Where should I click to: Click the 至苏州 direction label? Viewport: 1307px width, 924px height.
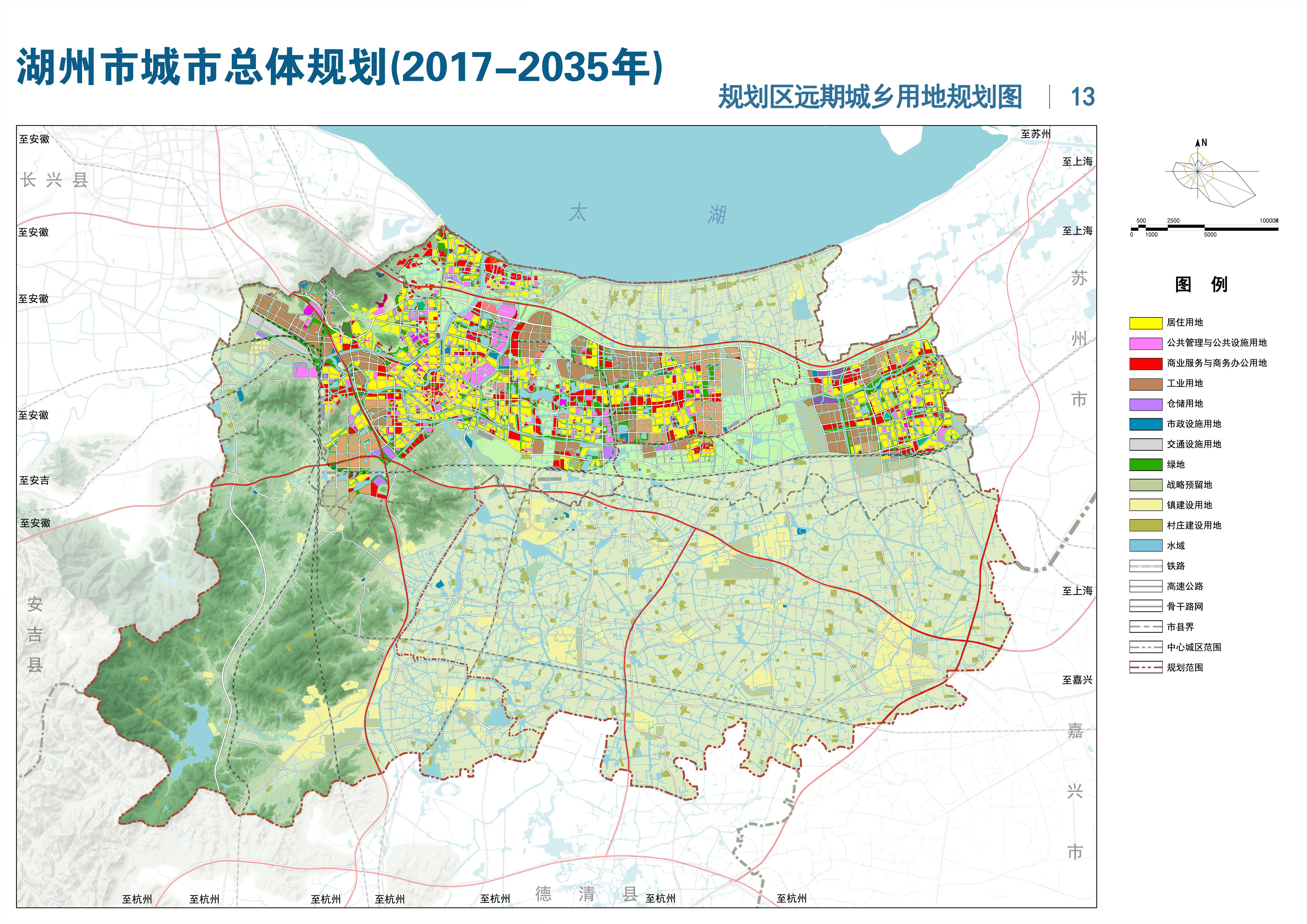pos(1035,134)
